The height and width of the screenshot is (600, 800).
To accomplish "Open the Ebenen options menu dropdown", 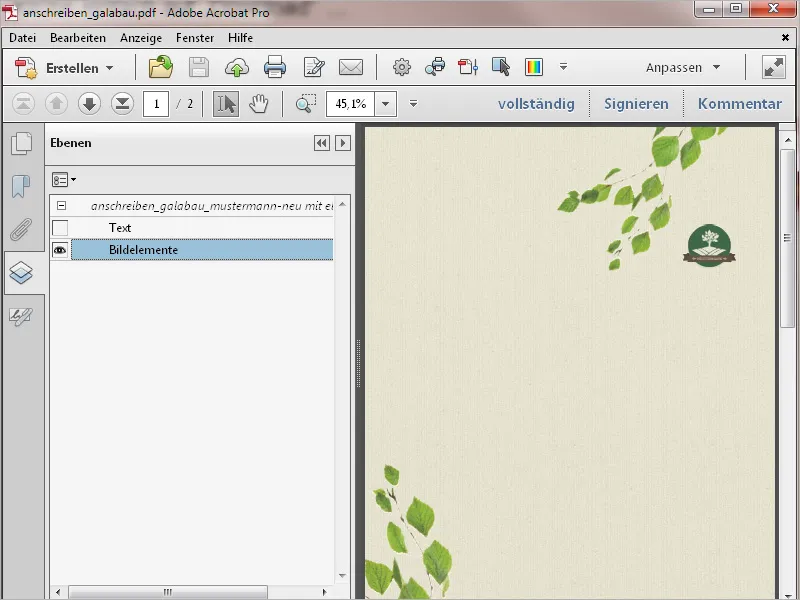I will [64, 180].
